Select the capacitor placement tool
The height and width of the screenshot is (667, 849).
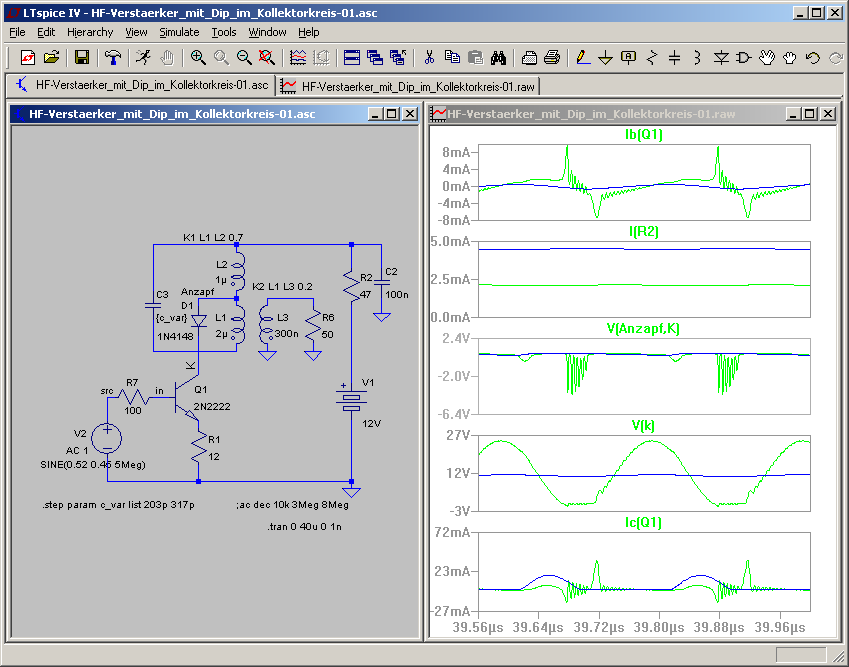pyautogui.click(x=674, y=57)
